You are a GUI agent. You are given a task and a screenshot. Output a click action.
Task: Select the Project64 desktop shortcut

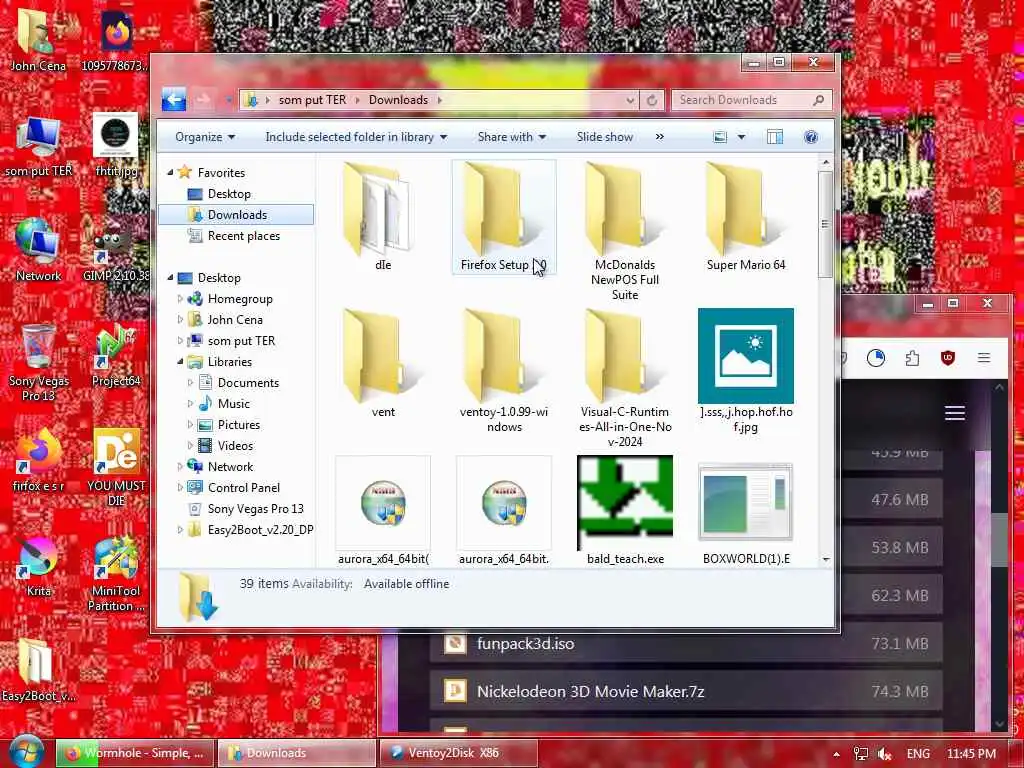pyautogui.click(x=116, y=356)
